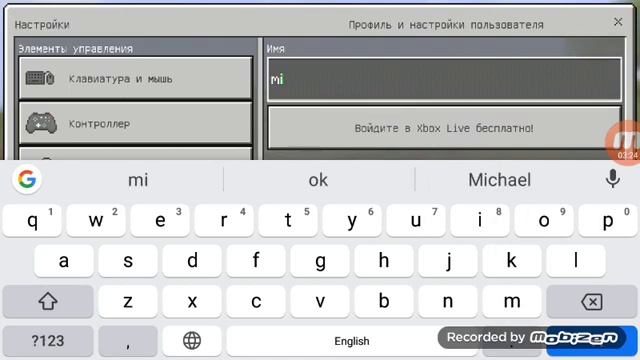The width and height of the screenshot is (640, 360).
Task: Tap the x key
Action: 192,302
